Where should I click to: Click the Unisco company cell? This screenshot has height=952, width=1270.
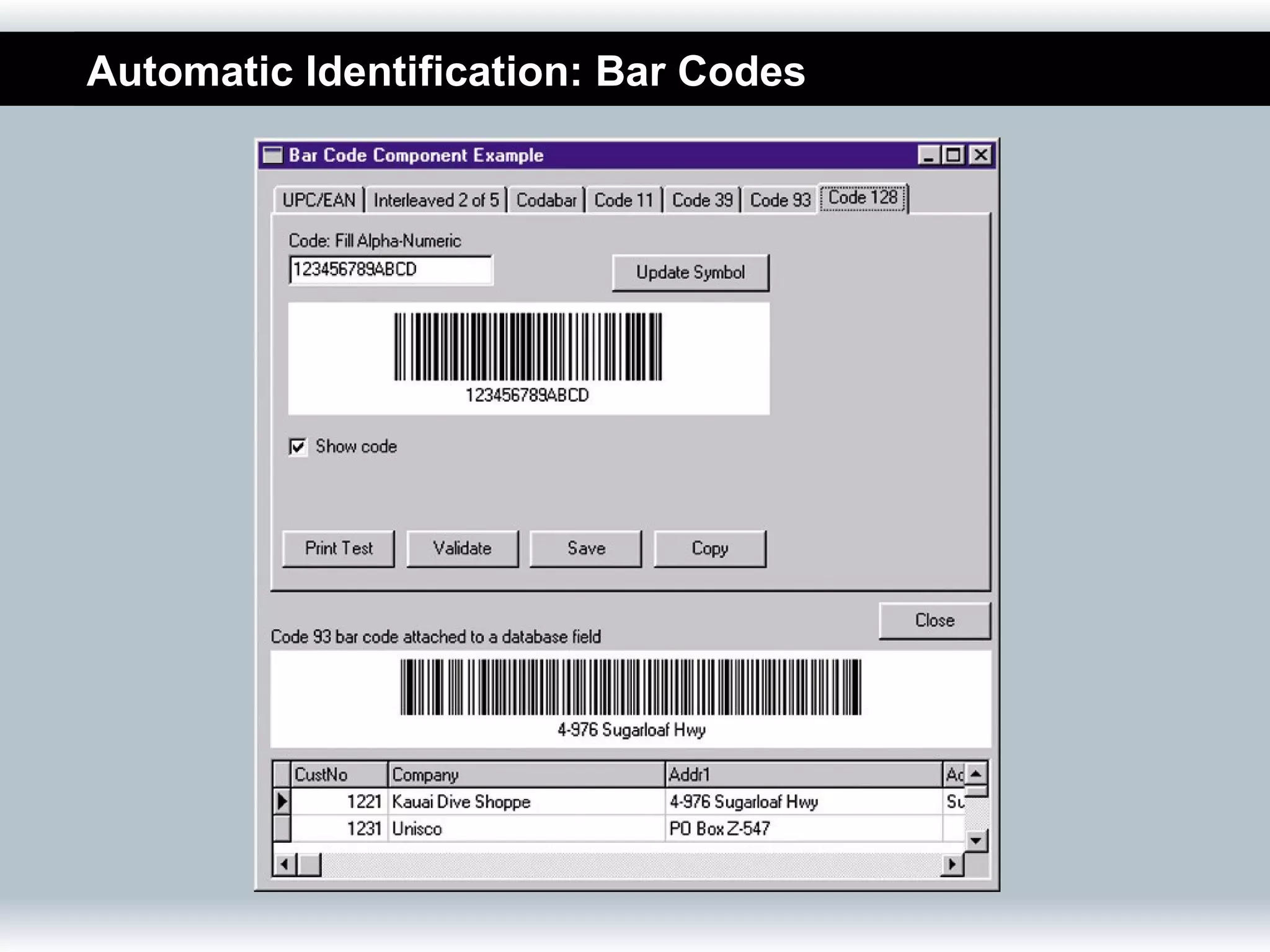tap(526, 829)
